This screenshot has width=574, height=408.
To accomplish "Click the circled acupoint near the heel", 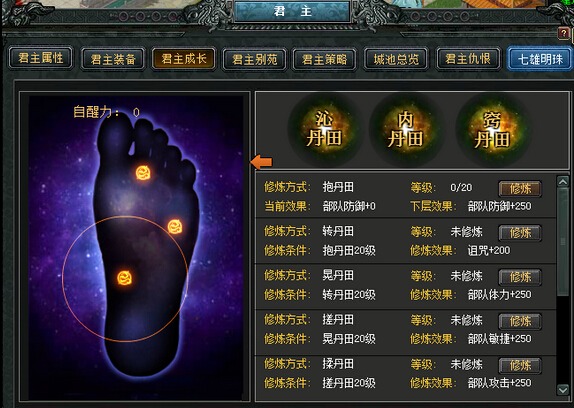I will 124,278.
